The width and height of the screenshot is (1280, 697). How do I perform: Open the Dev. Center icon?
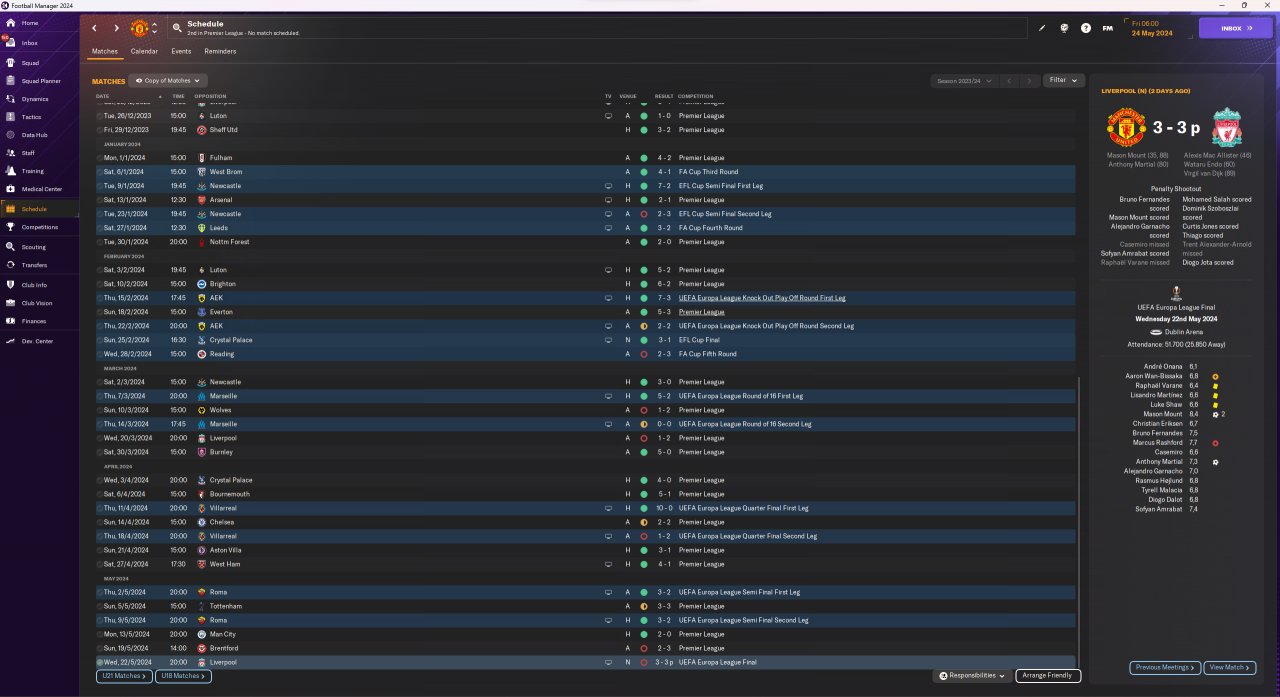click(11, 341)
